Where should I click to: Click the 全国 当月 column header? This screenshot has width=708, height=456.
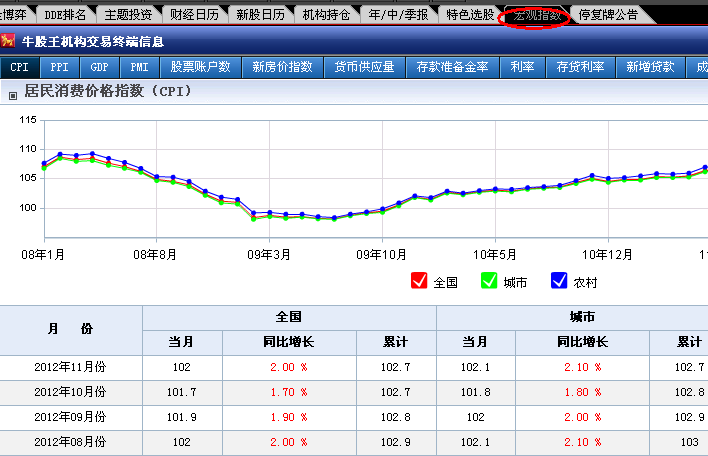tap(182, 342)
